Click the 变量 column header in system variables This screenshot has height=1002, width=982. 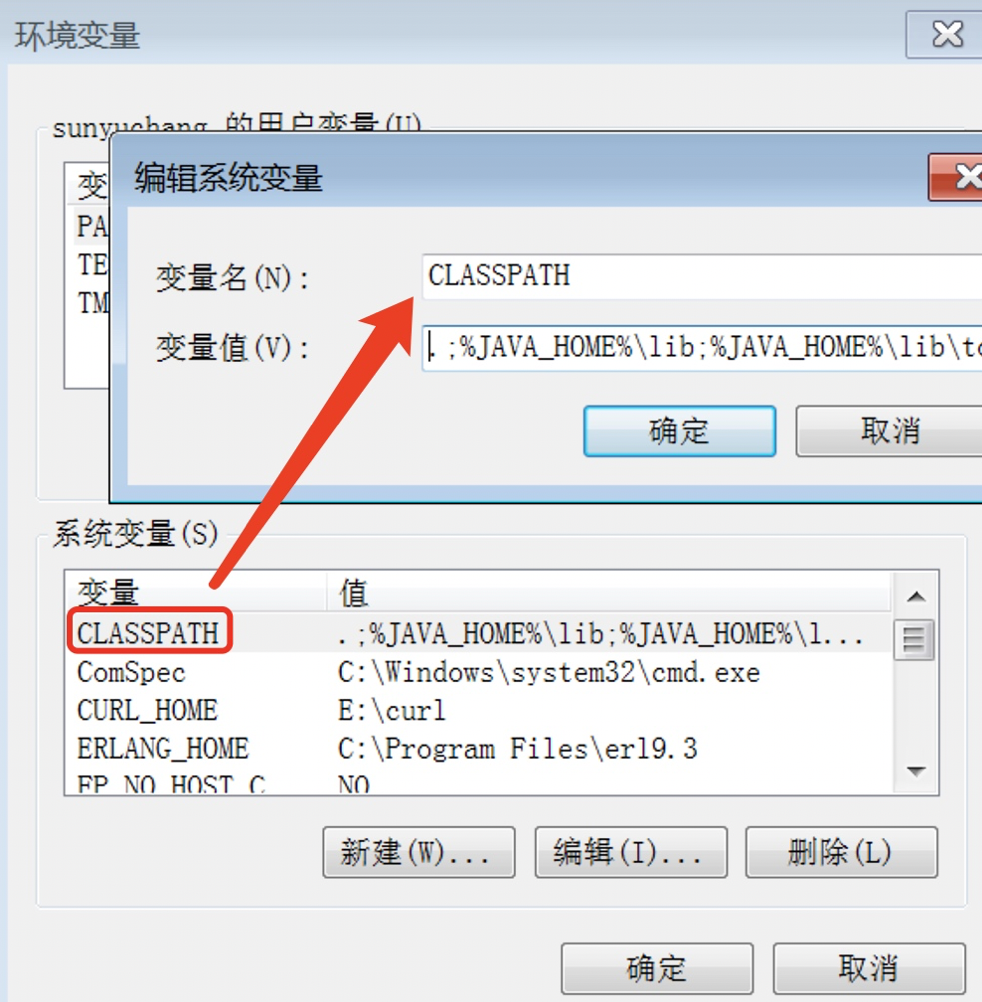point(196,592)
